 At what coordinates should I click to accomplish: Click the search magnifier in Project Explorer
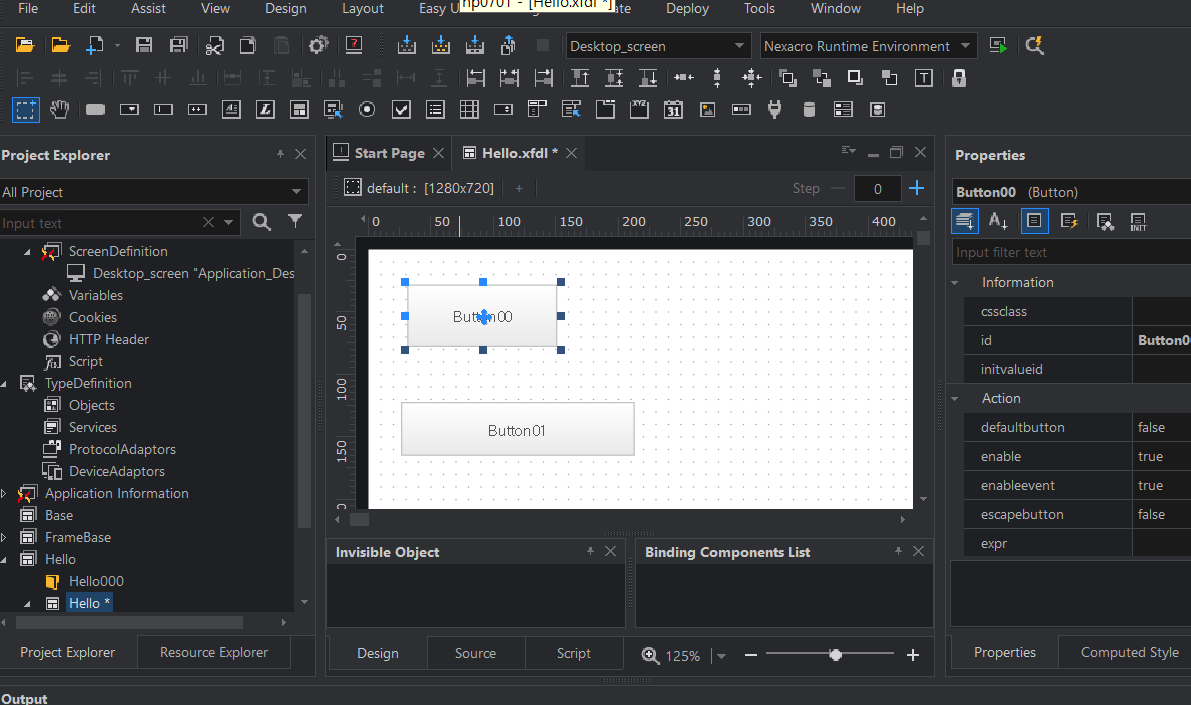click(x=261, y=222)
